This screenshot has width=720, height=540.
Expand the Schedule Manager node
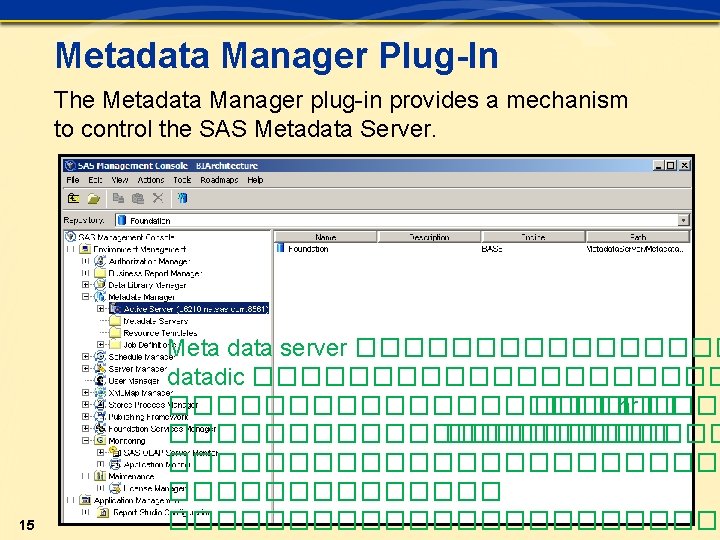point(85,356)
